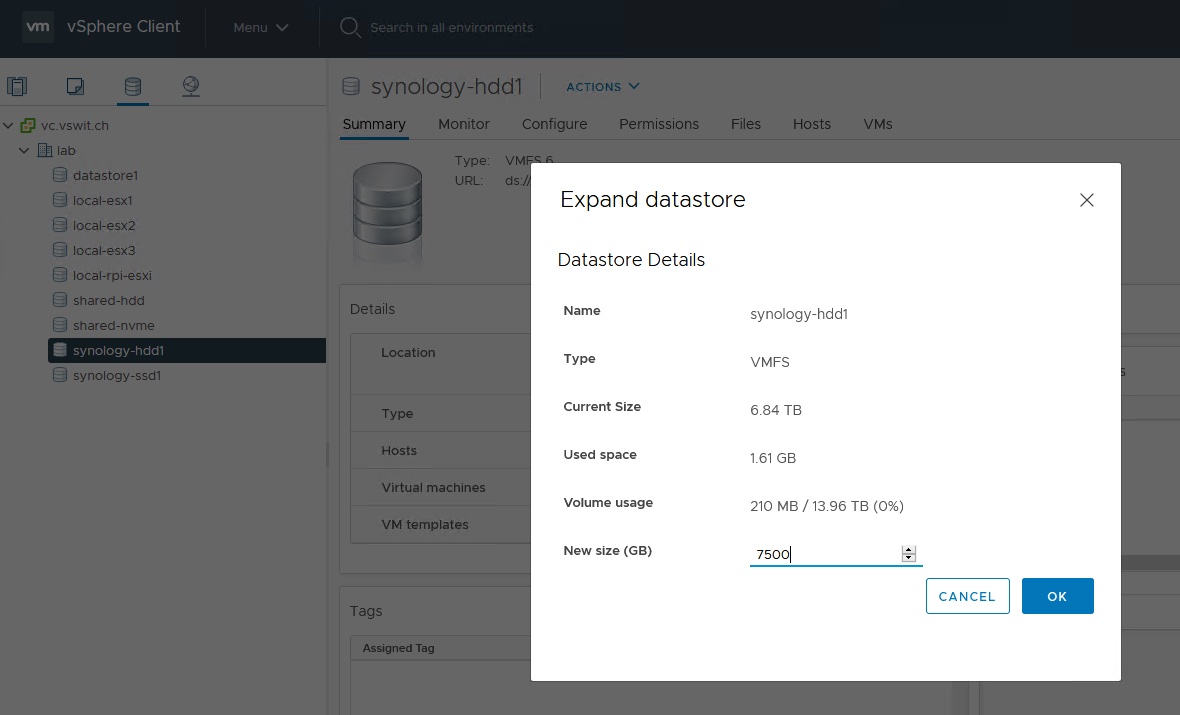Click the search magnifier icon
This screenshot has height=715, width=1180.
coord(350,27)
